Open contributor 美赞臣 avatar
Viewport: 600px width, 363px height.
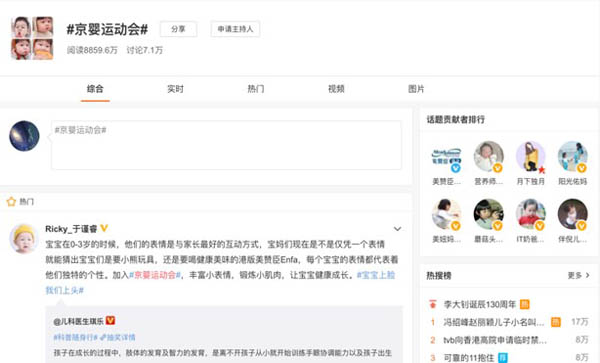click(x=446, y=157)
